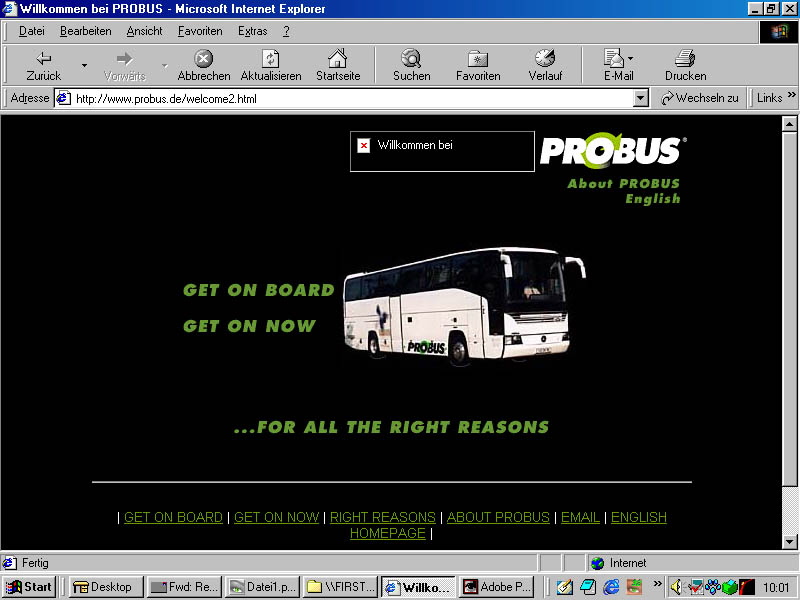Follow the RIGHT REASONS footer link

point(383,517)
